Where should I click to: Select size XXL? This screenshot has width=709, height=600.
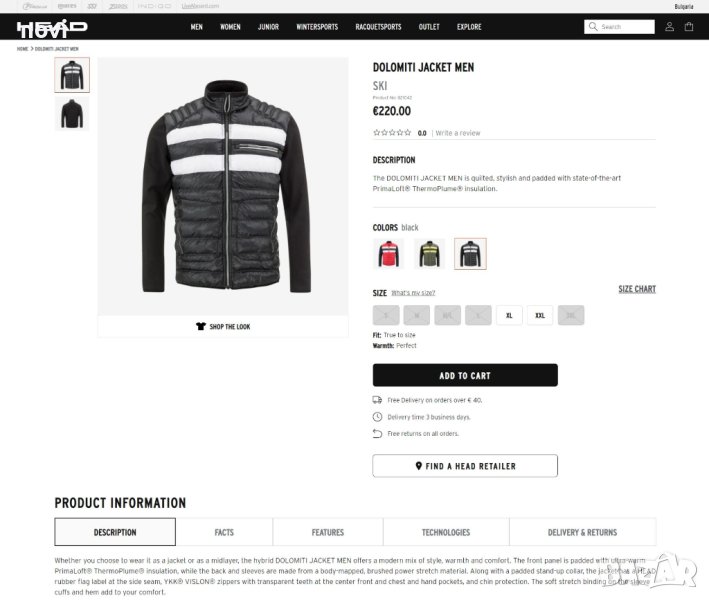(540, 315)
